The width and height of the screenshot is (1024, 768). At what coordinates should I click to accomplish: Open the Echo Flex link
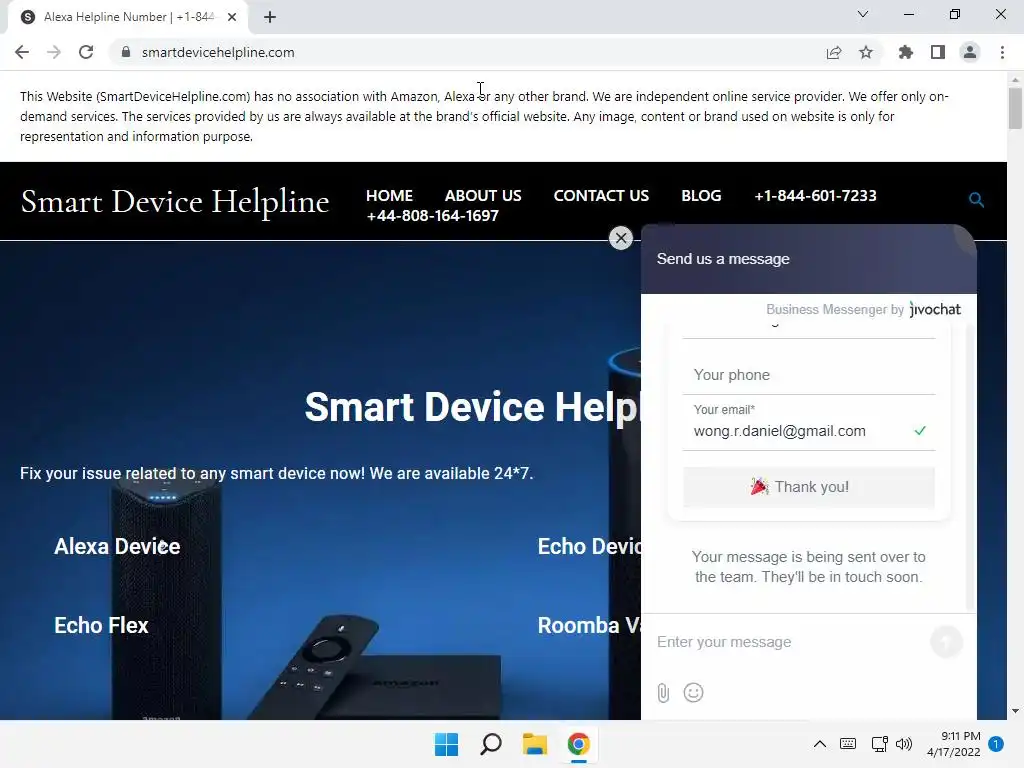coord(101,625)
